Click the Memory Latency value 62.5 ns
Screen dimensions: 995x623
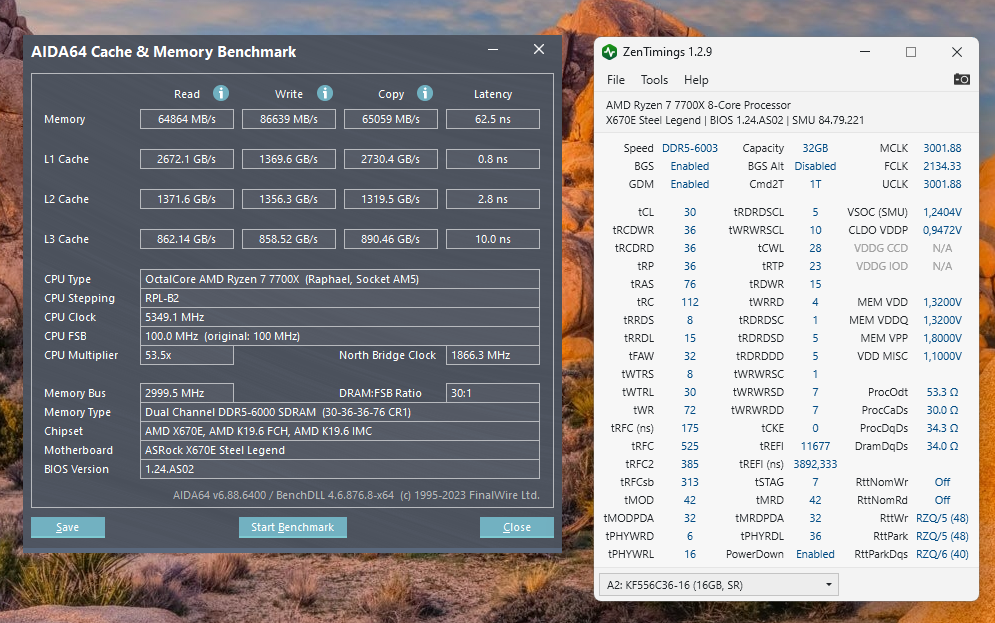pyautogui.click(x=493, y=119)
